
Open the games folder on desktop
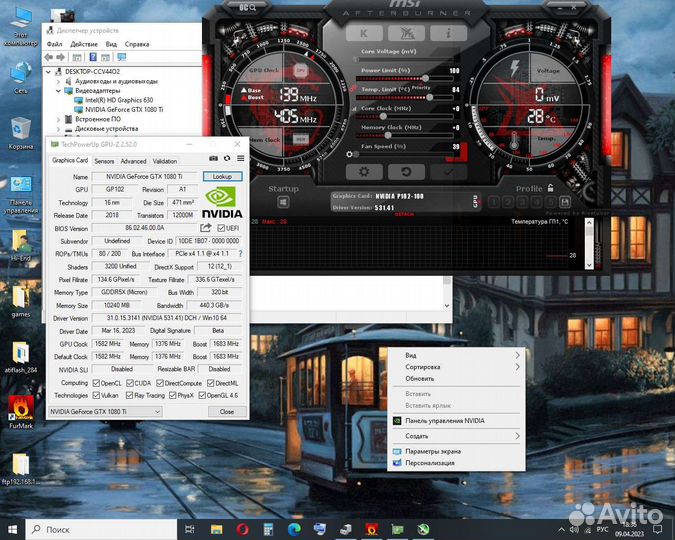pyautogui.click(x=21, y=301)
